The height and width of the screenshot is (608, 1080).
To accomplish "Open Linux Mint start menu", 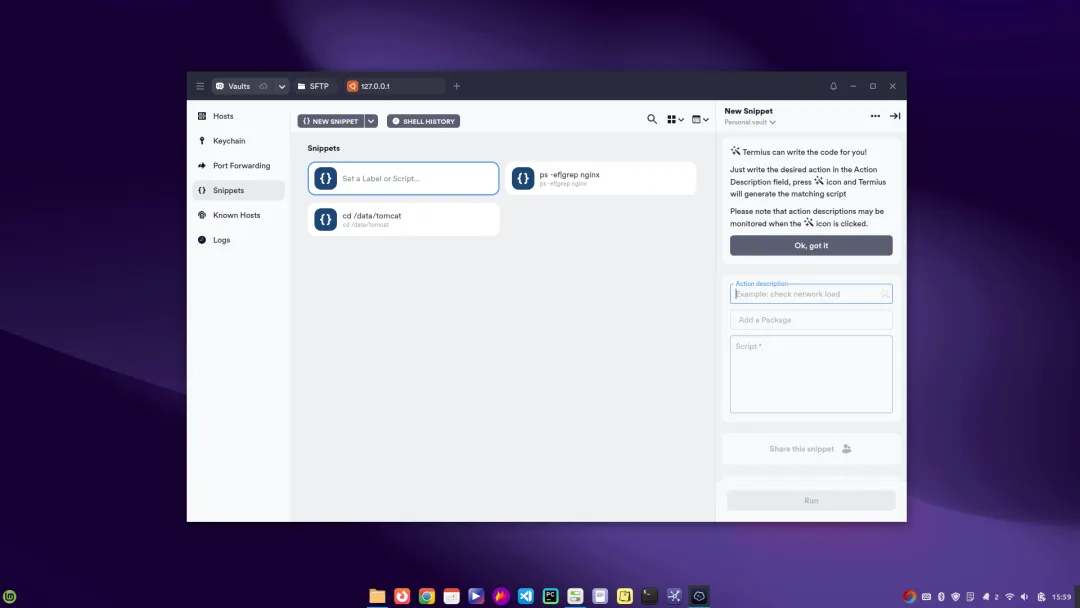I will coord(10,596).
